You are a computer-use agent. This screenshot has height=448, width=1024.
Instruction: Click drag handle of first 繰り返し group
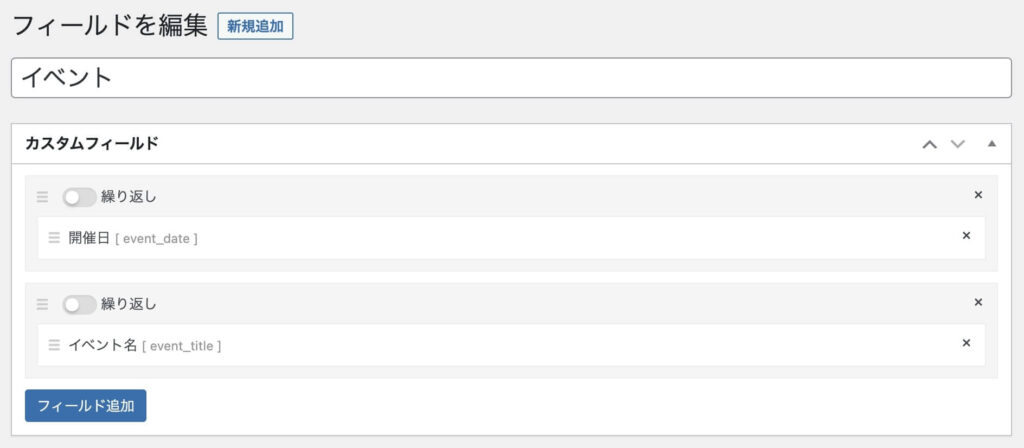tap(42, 197)
